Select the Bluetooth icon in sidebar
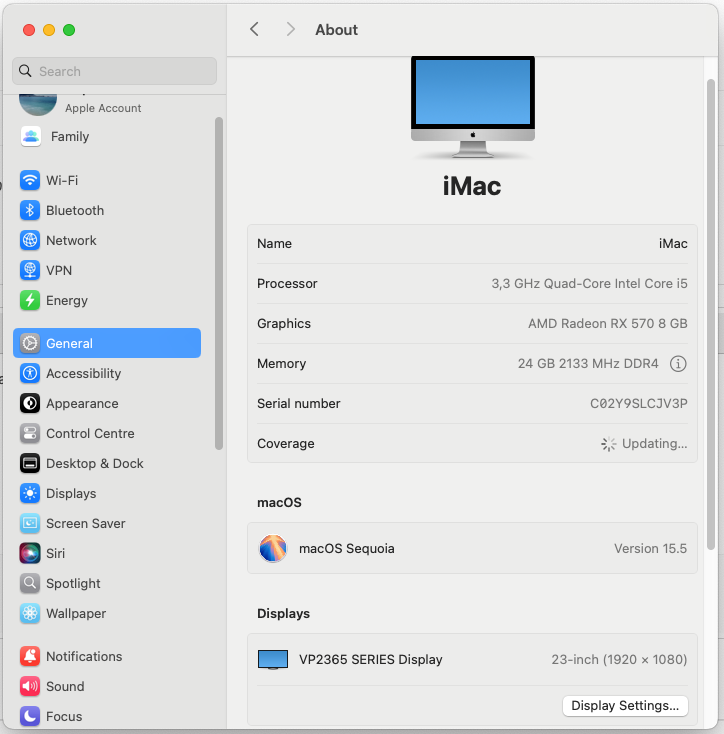Image resolution: width=724 pixels, height=734 pixels. tap(30, 210)
